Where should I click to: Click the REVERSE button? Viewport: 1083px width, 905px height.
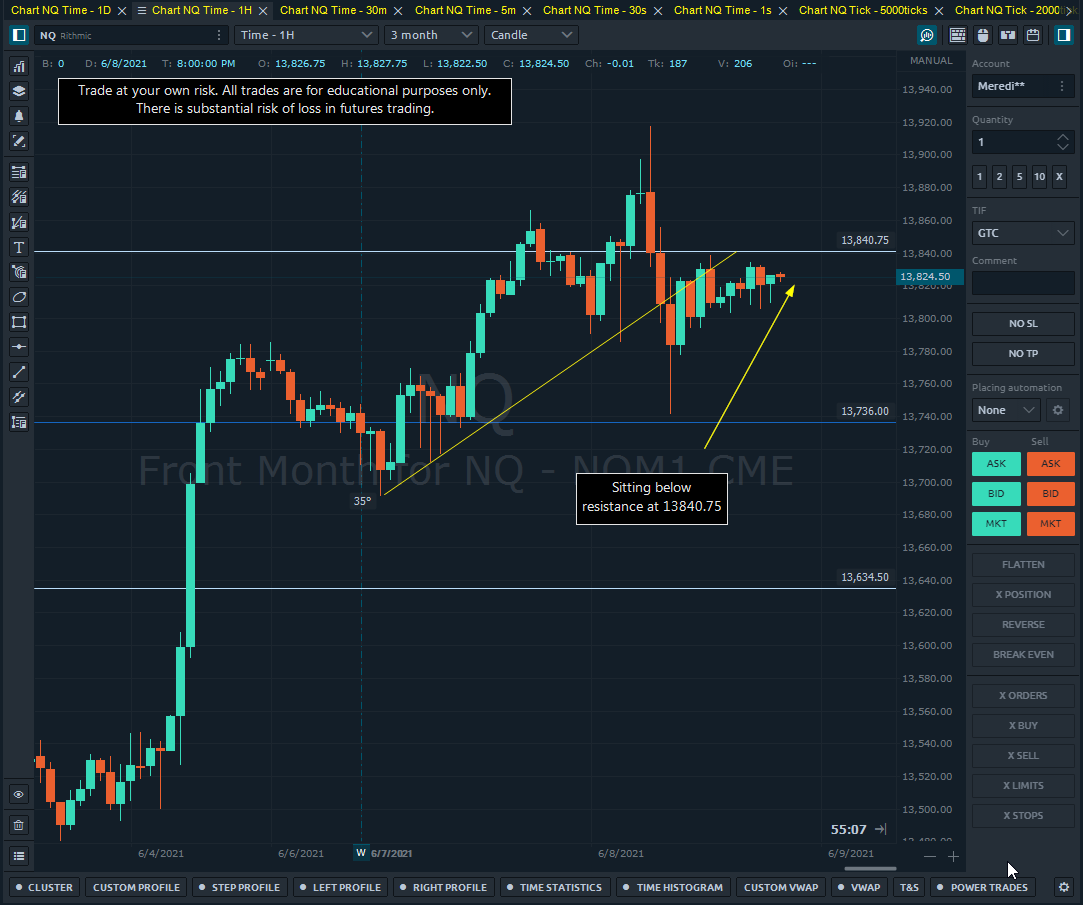(x=1023, y=625)
